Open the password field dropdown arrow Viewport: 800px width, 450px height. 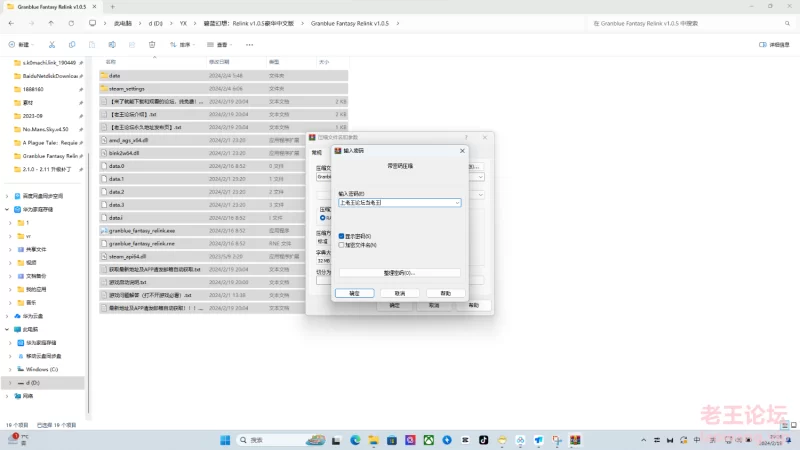[x=457, y=203]
